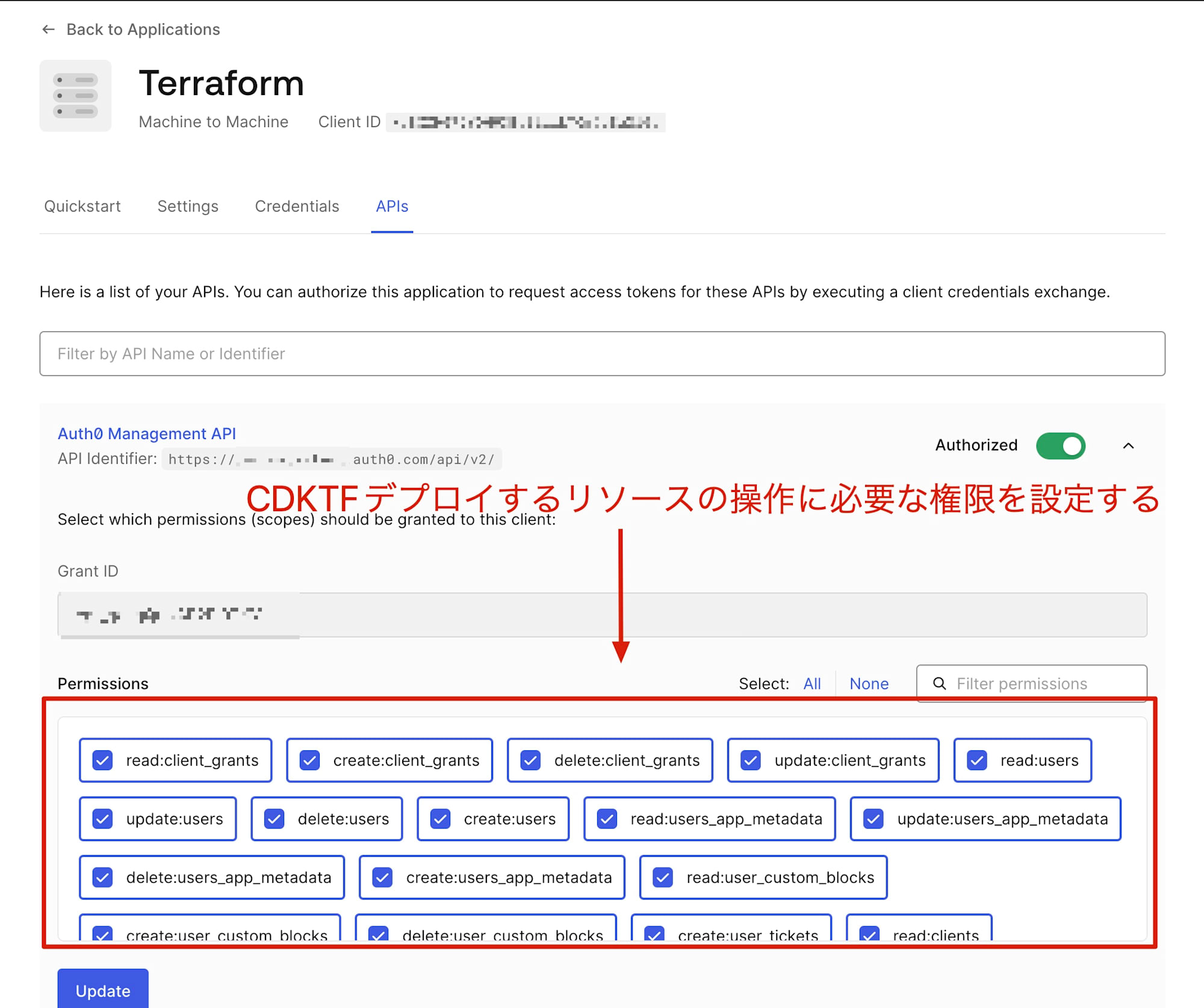Uncheck read:user_custom_blocks permission
Viewport: 1204px width, 1008px height.
(663, 877)
